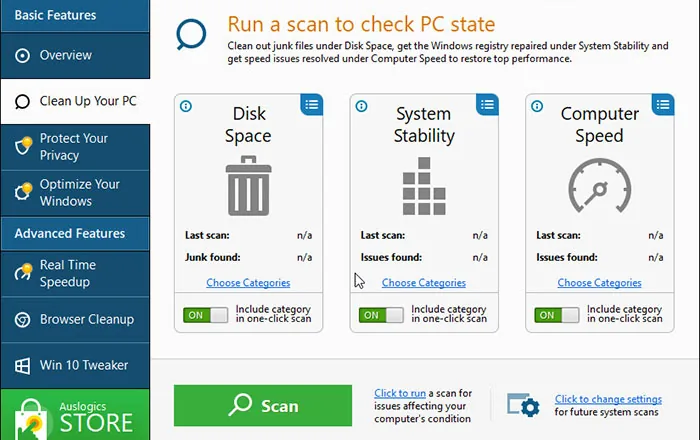700x440 pixels.
Task: Open System Stability list details icon
Action: (487, 104)
